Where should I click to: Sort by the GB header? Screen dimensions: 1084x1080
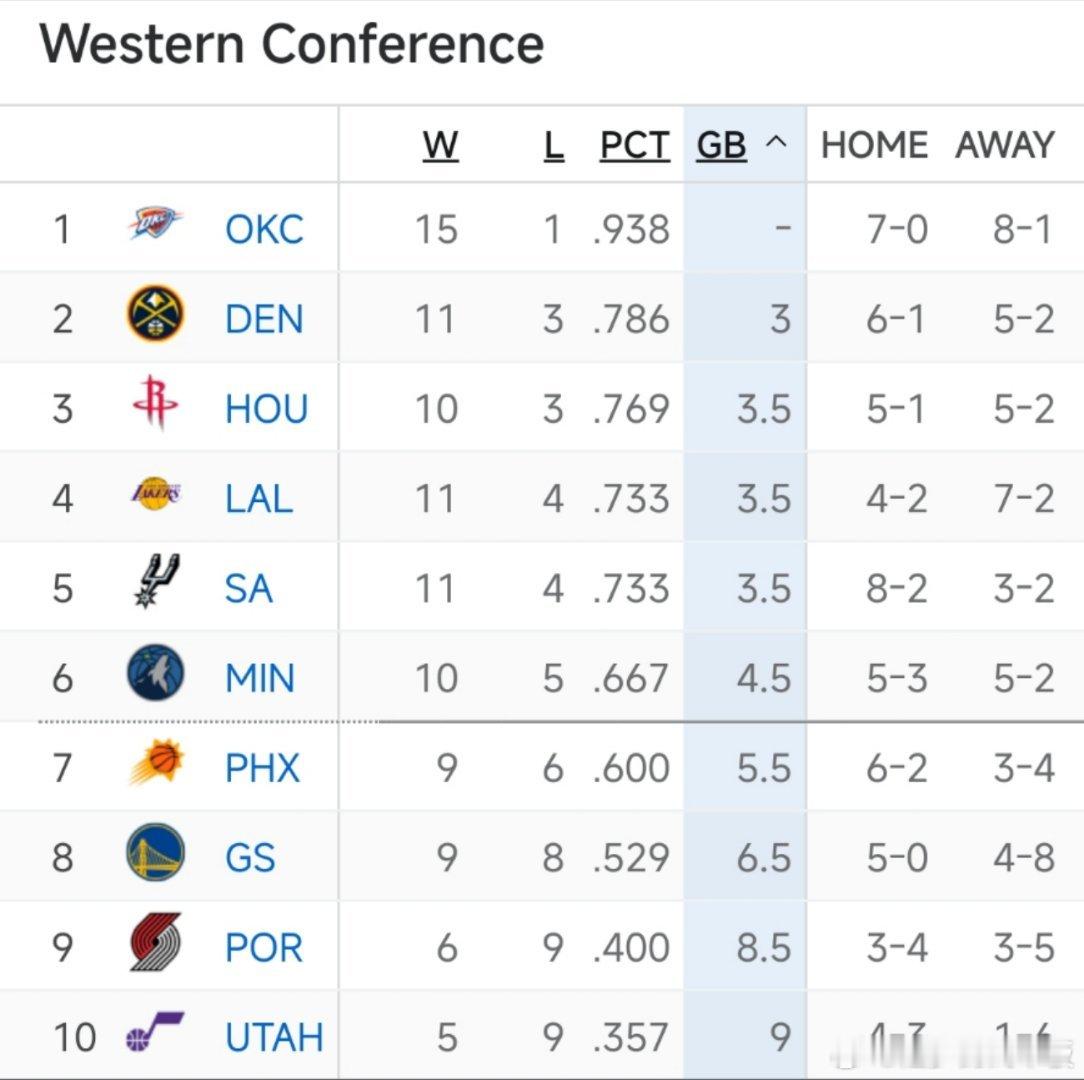point(721,146)
